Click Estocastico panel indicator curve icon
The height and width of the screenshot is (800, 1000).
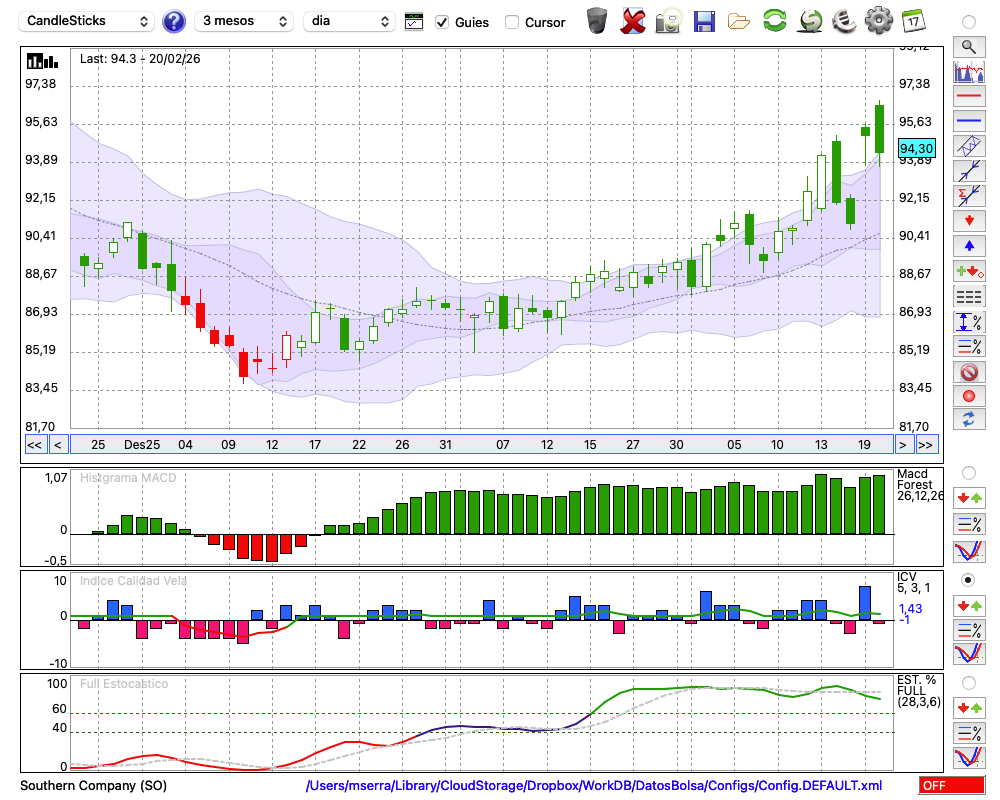969,757
